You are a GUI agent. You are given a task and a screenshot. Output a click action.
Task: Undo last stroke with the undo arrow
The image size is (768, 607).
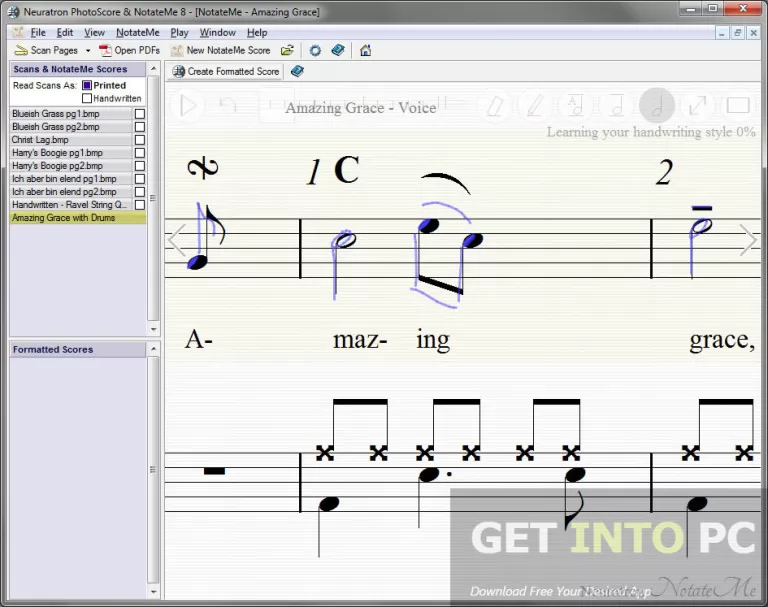click(228, 104)
